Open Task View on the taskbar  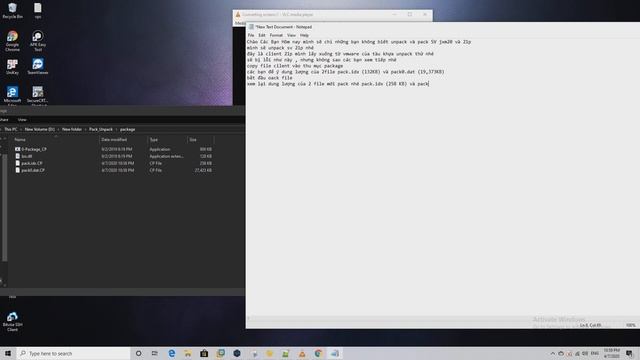pos(155,353)
